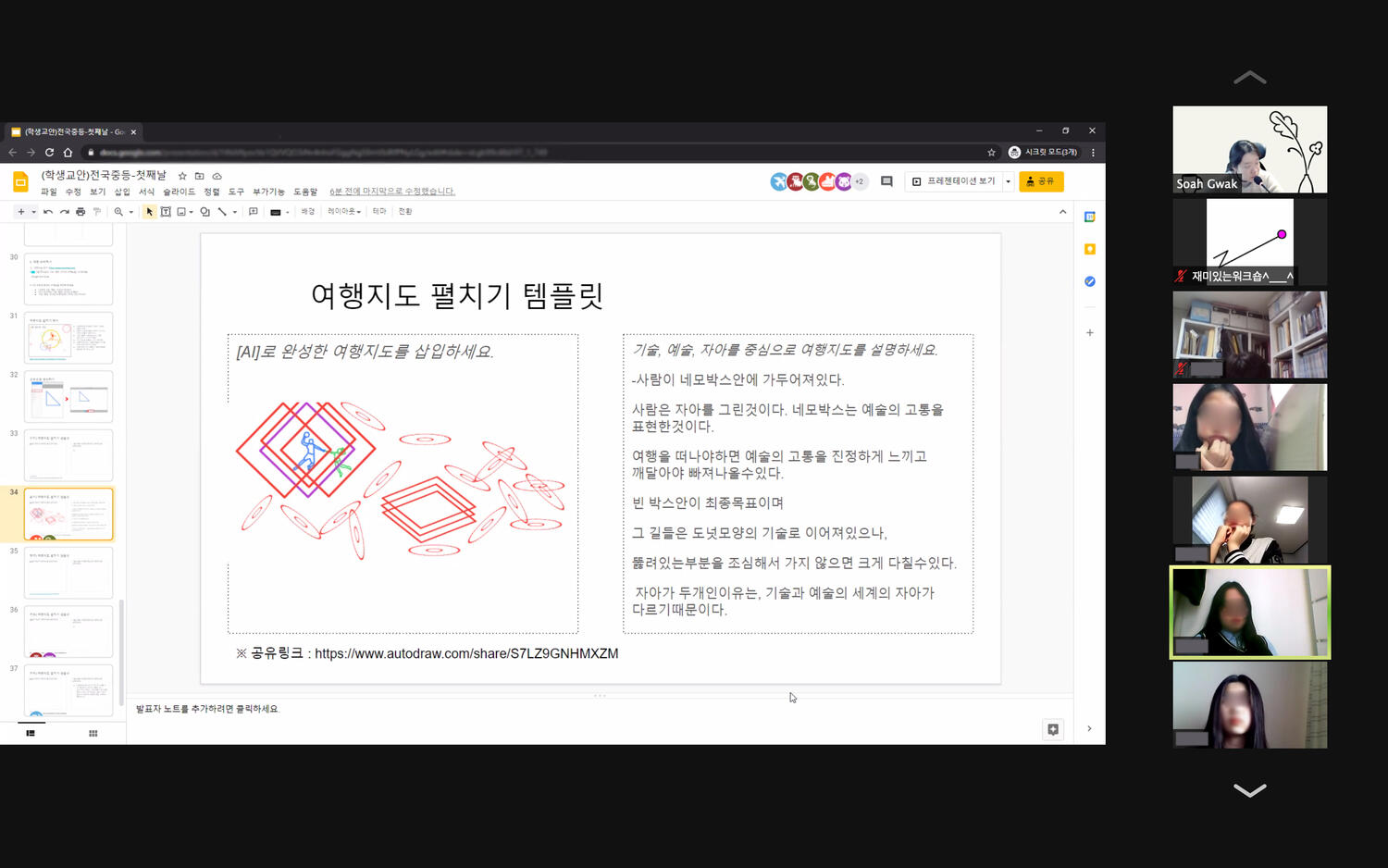The image size is (1388, 868).
Task: Bookmark this page in Chrome
Action: click(991, 153)
